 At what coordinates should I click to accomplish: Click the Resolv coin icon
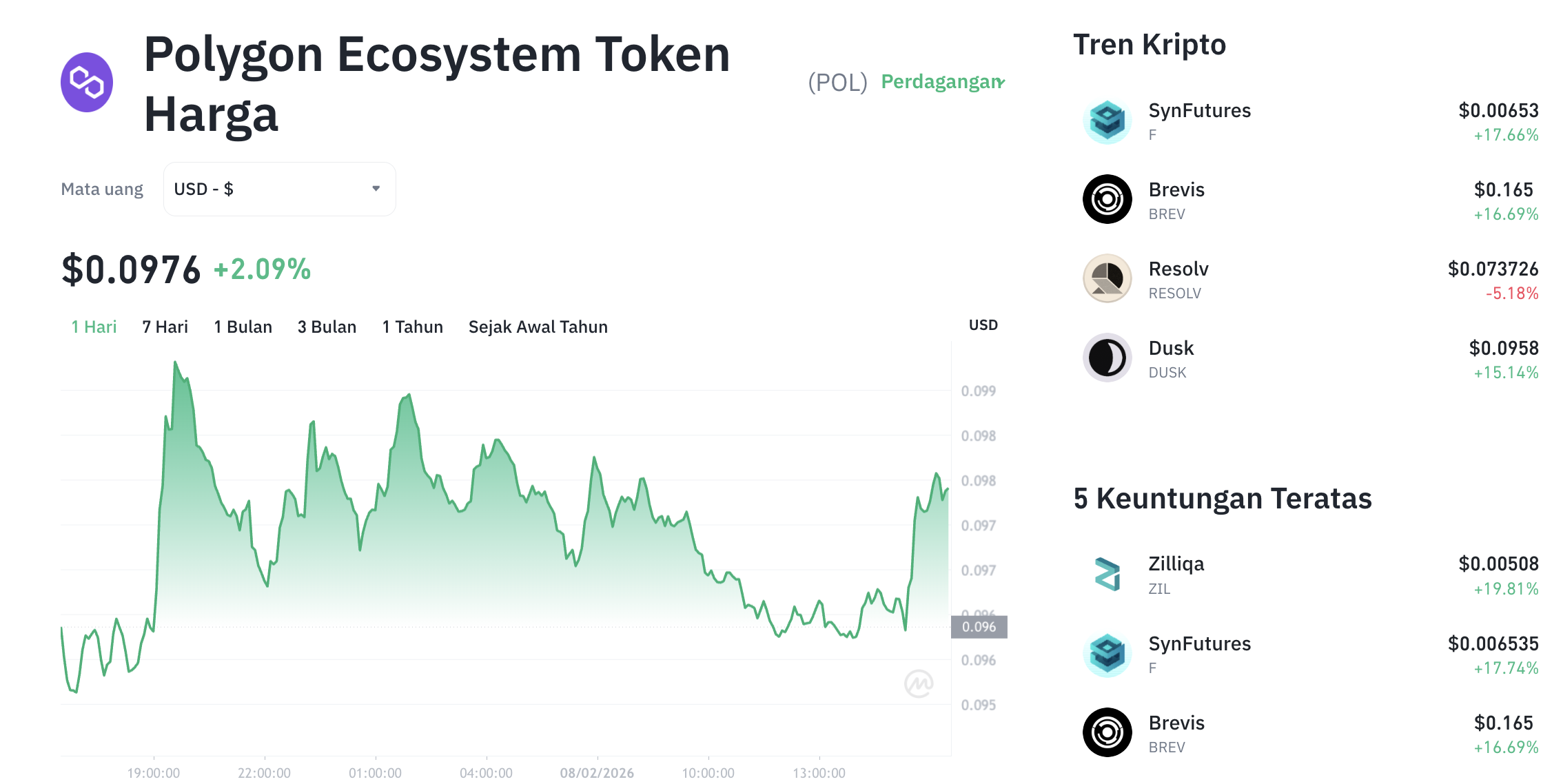[1107, 279]
